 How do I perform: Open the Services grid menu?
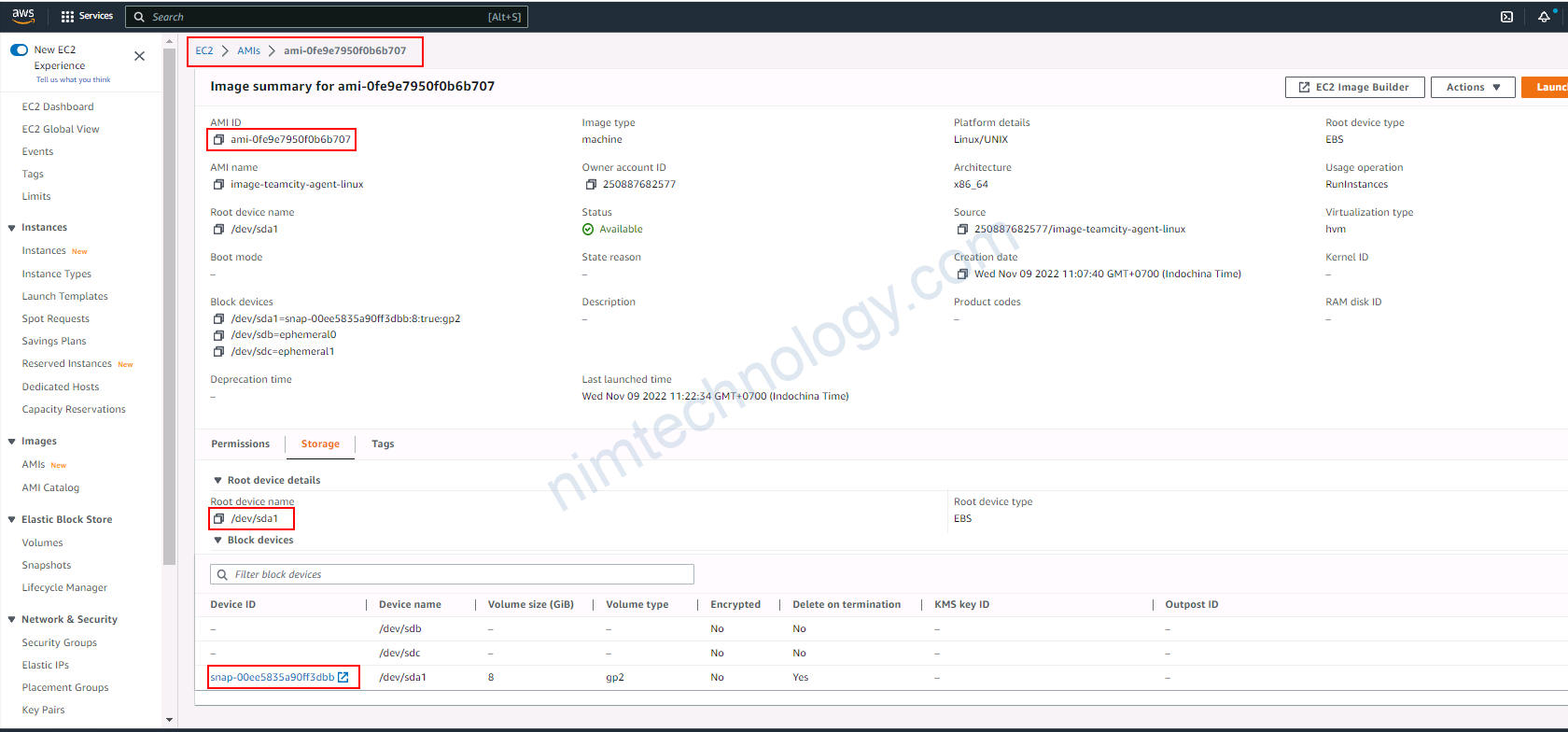click(x=87, y=16)
